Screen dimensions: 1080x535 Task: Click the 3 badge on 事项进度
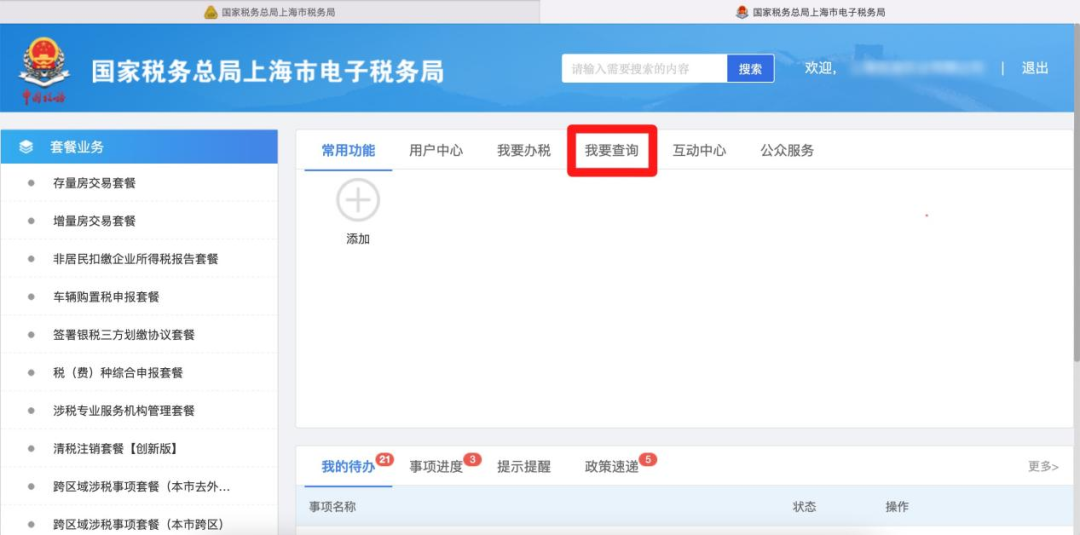(472, 460)
